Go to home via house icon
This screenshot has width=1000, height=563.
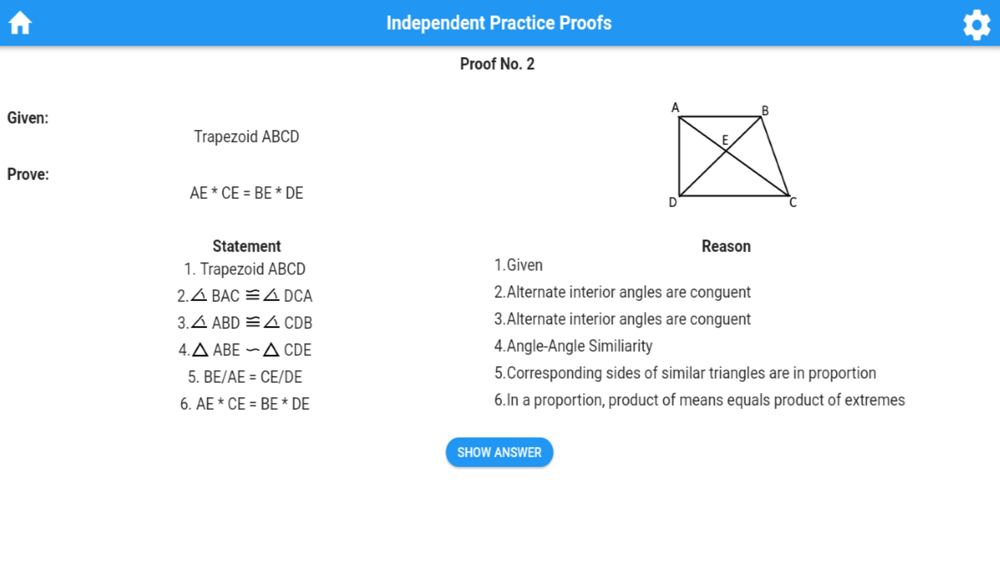coord(20,23)
